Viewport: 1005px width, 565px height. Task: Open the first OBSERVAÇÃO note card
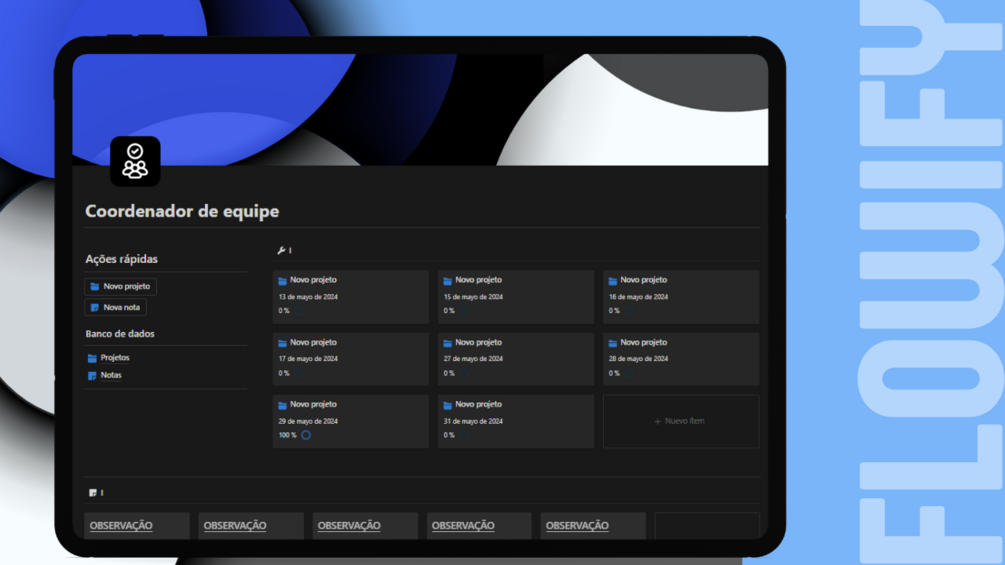coord(137,525)
